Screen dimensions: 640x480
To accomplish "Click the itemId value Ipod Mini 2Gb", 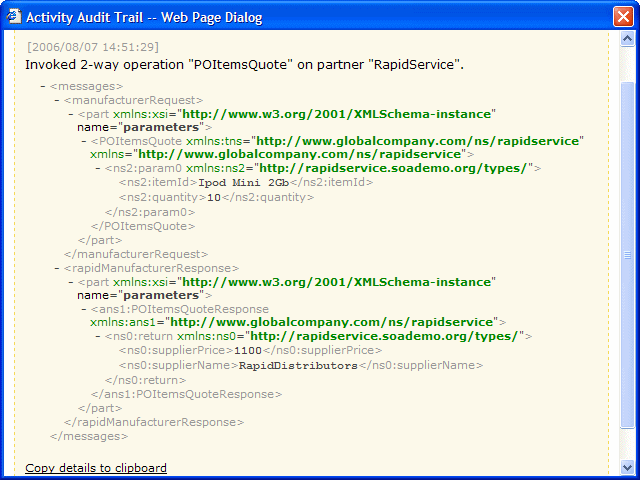I will point(244,182).
